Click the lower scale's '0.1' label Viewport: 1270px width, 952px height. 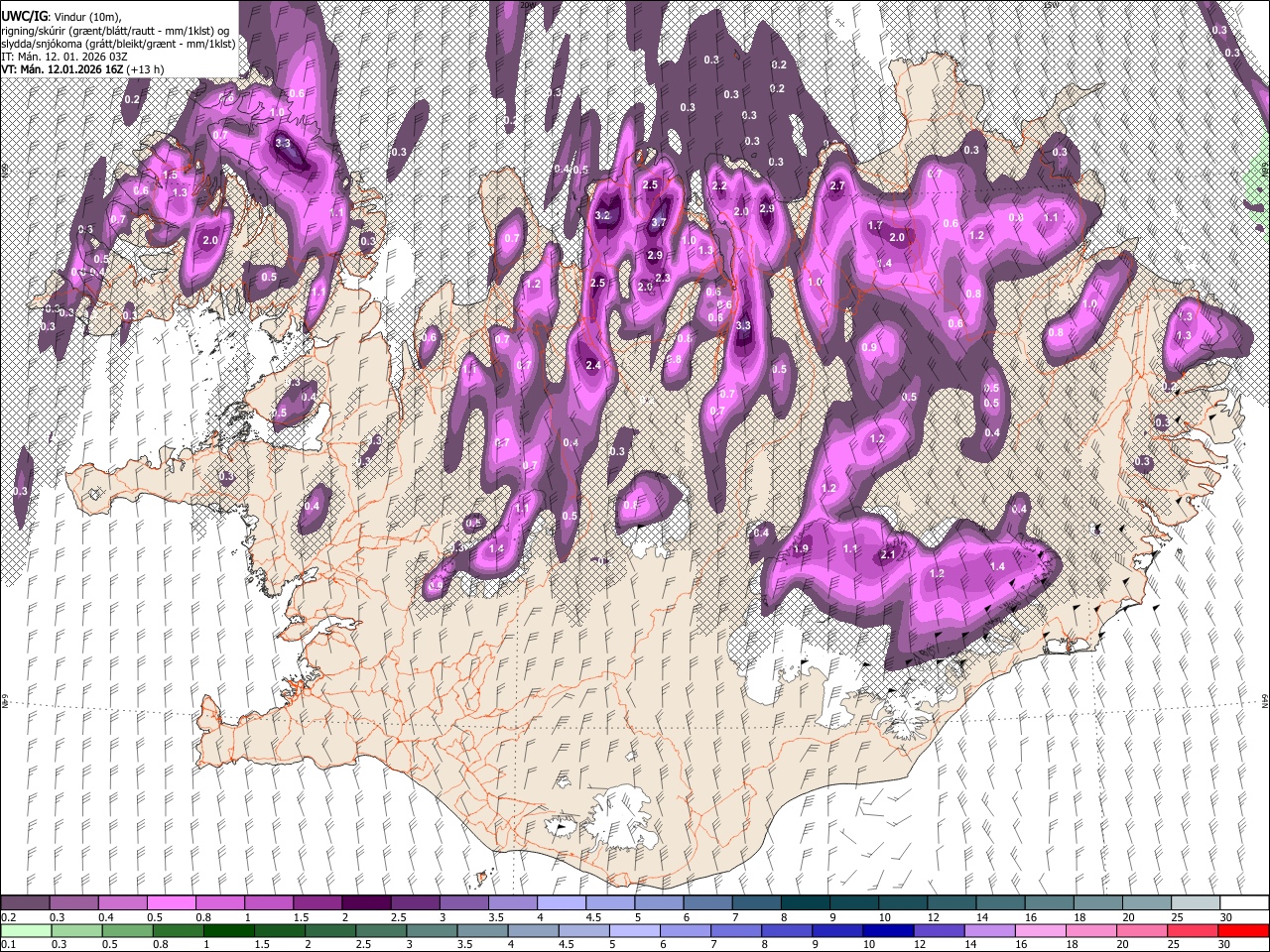click(x=8, y=944)
